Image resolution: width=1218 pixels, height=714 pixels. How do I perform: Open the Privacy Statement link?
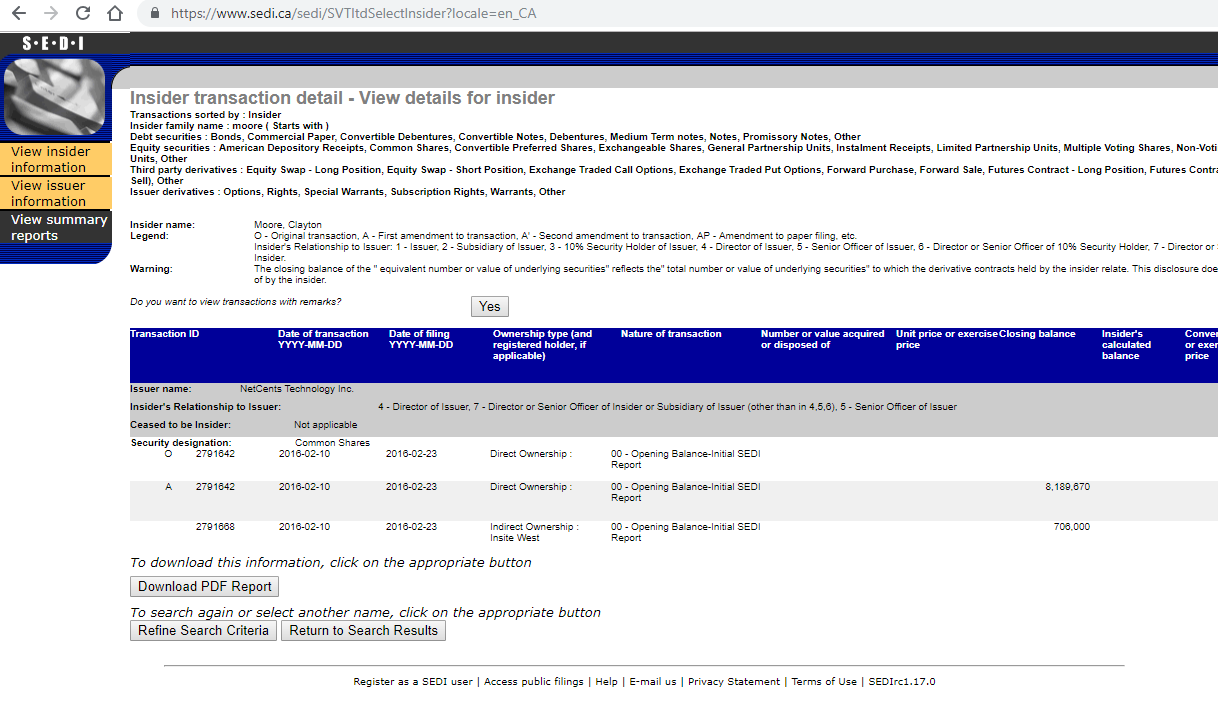tap(734, 682)
